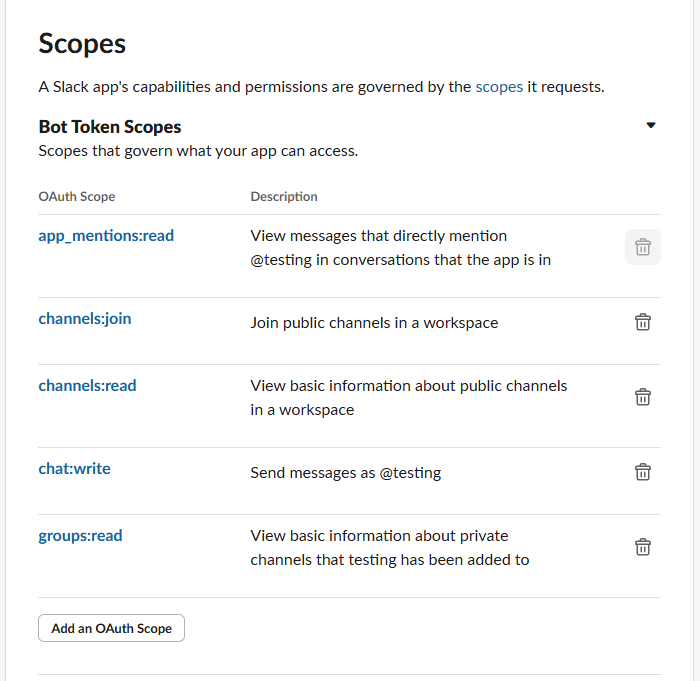Click the OAuth Scope column header
Image resolution: width=700 pixels, height=681 pixels.
[77, 197]
